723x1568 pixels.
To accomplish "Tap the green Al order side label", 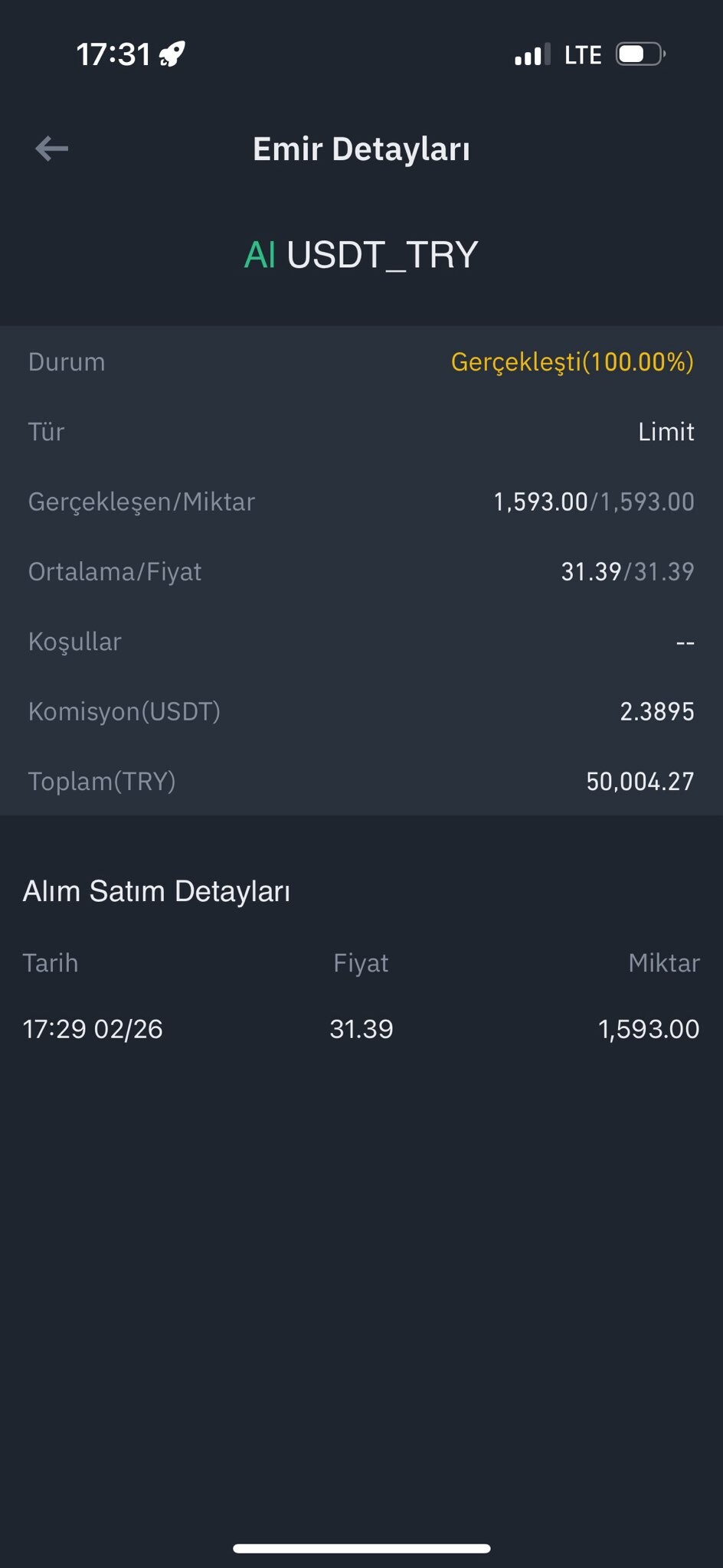I will (260, 255).
